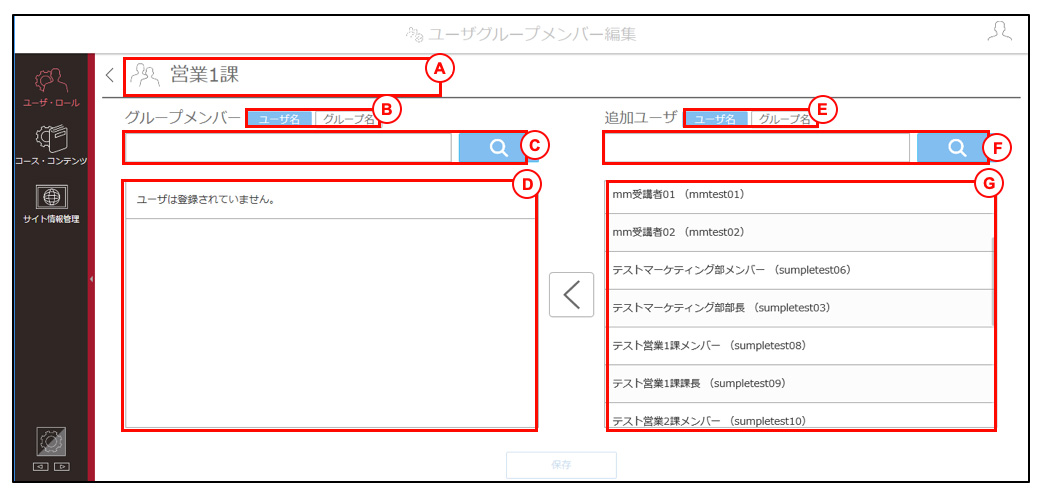Toggle グループメンバー filter to ユーザ名
The height and width of the screenshot is (493, 1039).
(279, 119)
